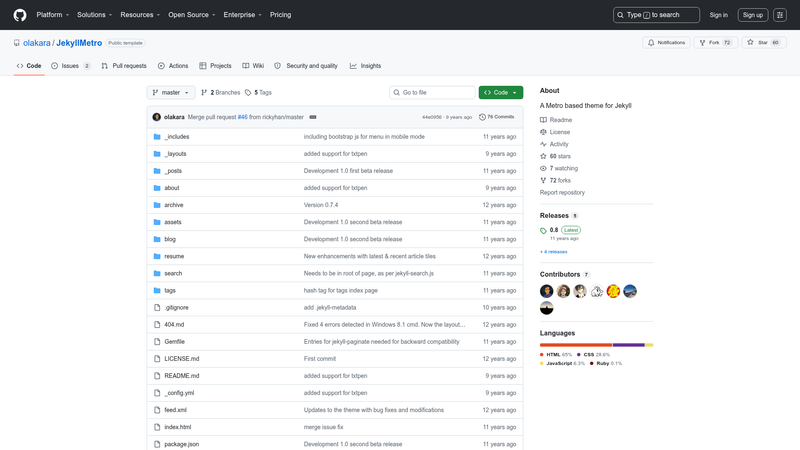The height and width of the screenshot is (450, 800).
Task: Click the file icon beside Gemfile
Action: pos(157,342)
